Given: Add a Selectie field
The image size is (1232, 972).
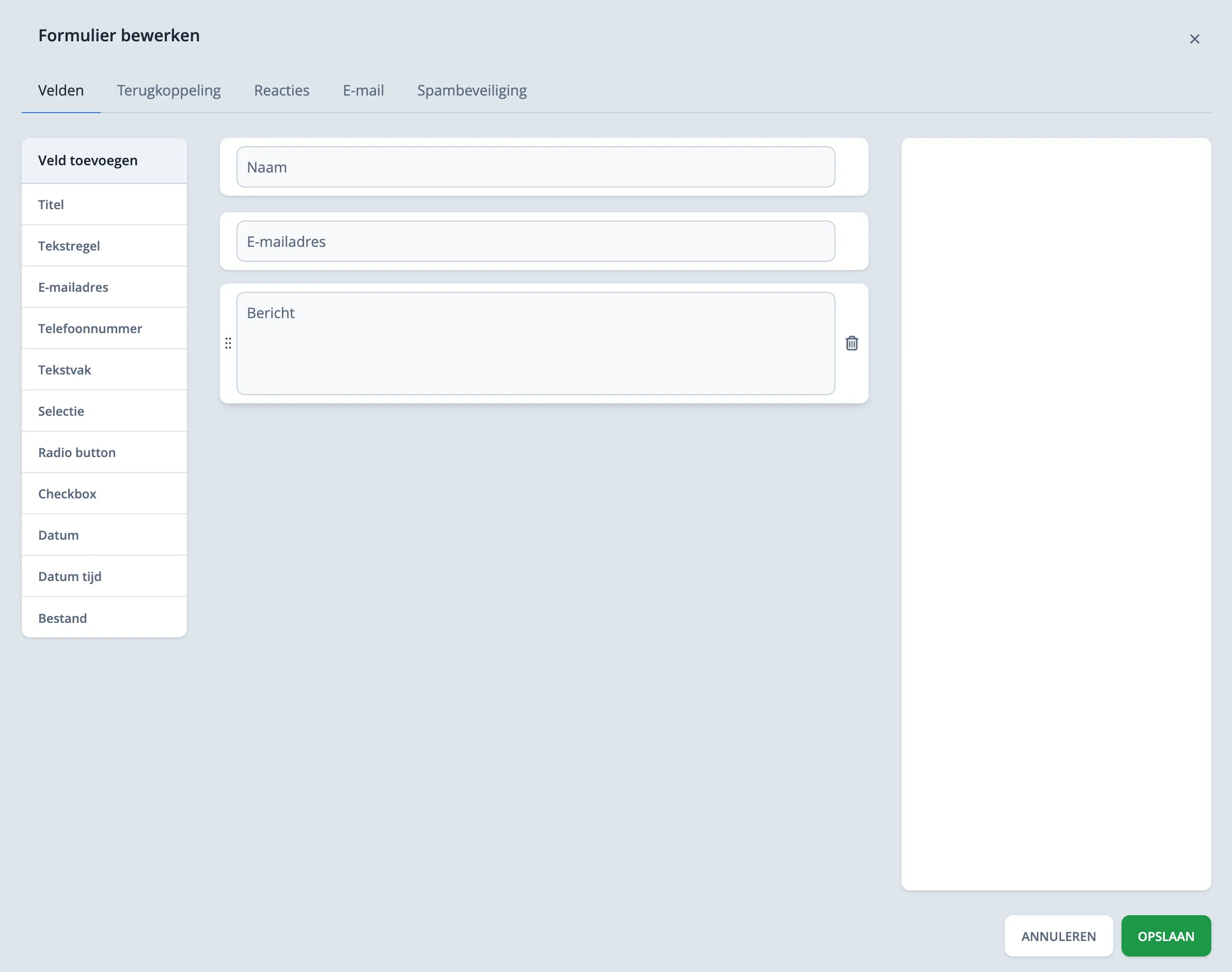Looking at the screenshot, I should coord(104,411).
